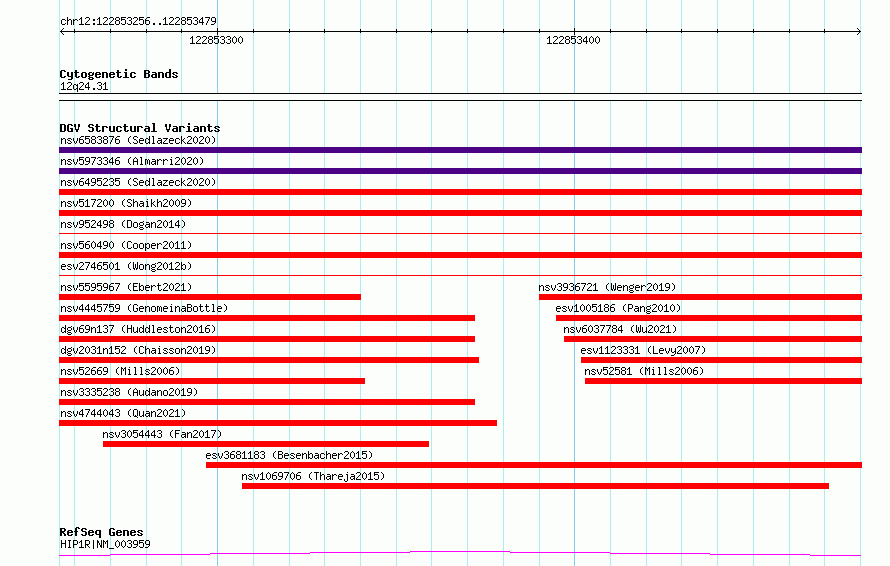Click the nsv5595967 (Ebert2021) red bar
890x566 pixels.
coord(210,297)
